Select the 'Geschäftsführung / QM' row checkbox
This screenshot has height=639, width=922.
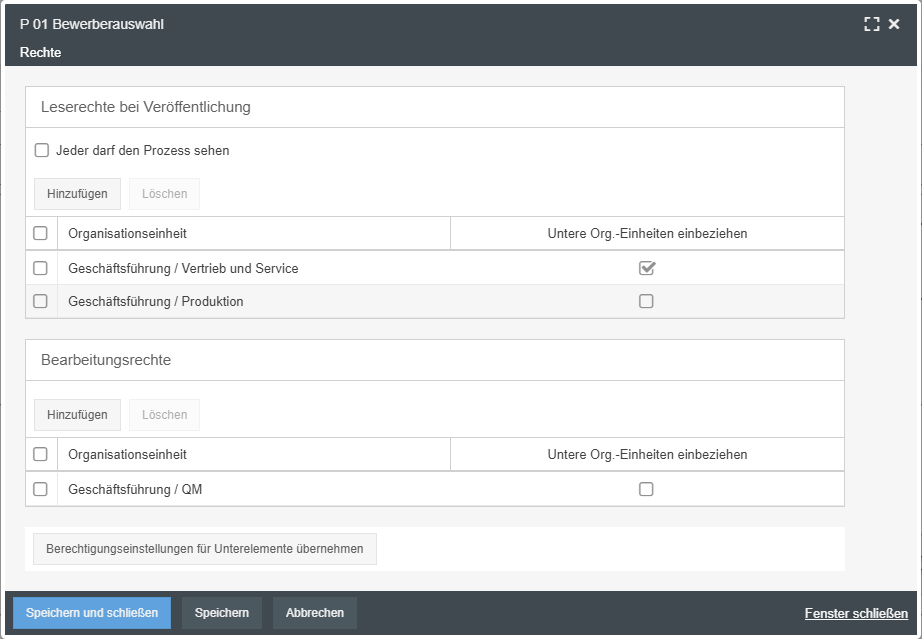coord(41,489)
